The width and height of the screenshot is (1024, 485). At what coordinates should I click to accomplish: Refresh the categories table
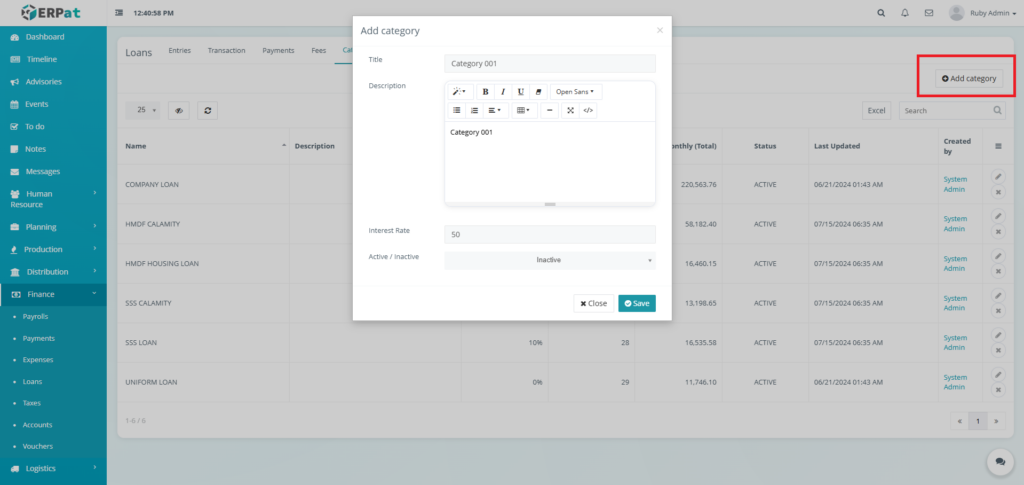point(208,110)
